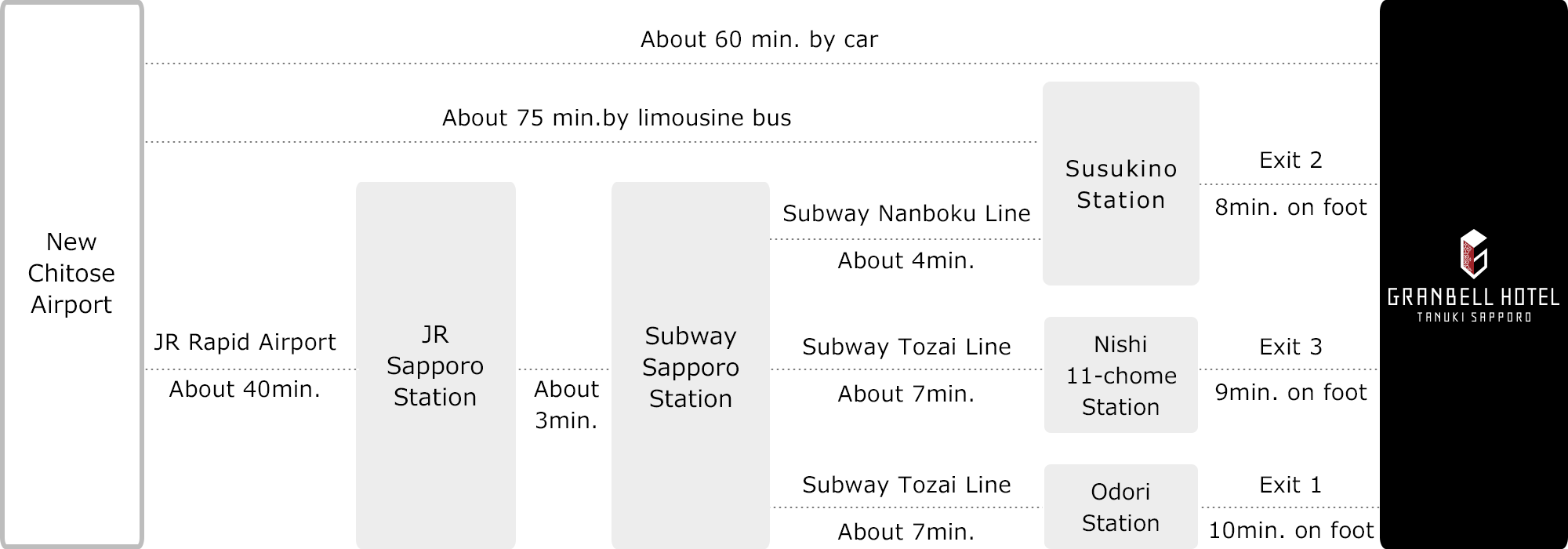Select the "8min. on foot" text
Screen dimensions: 1568x549
(1290, 207)
